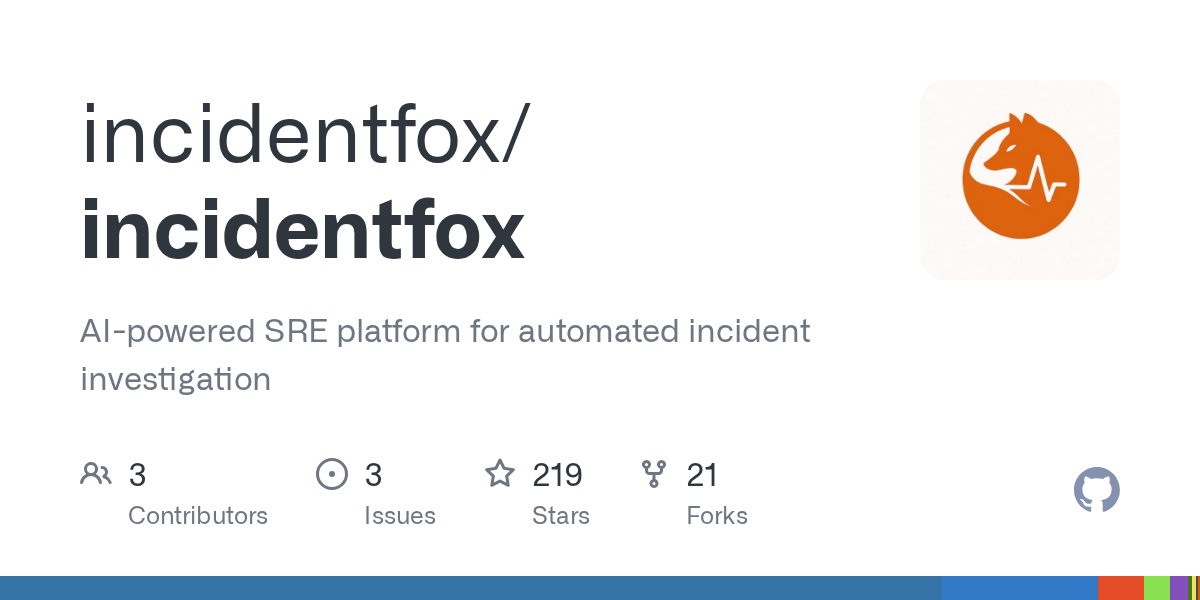Viewport: 1200px width, 600px height.
Task: Click the "Issues" label
Action: click(x=400, y=516)
